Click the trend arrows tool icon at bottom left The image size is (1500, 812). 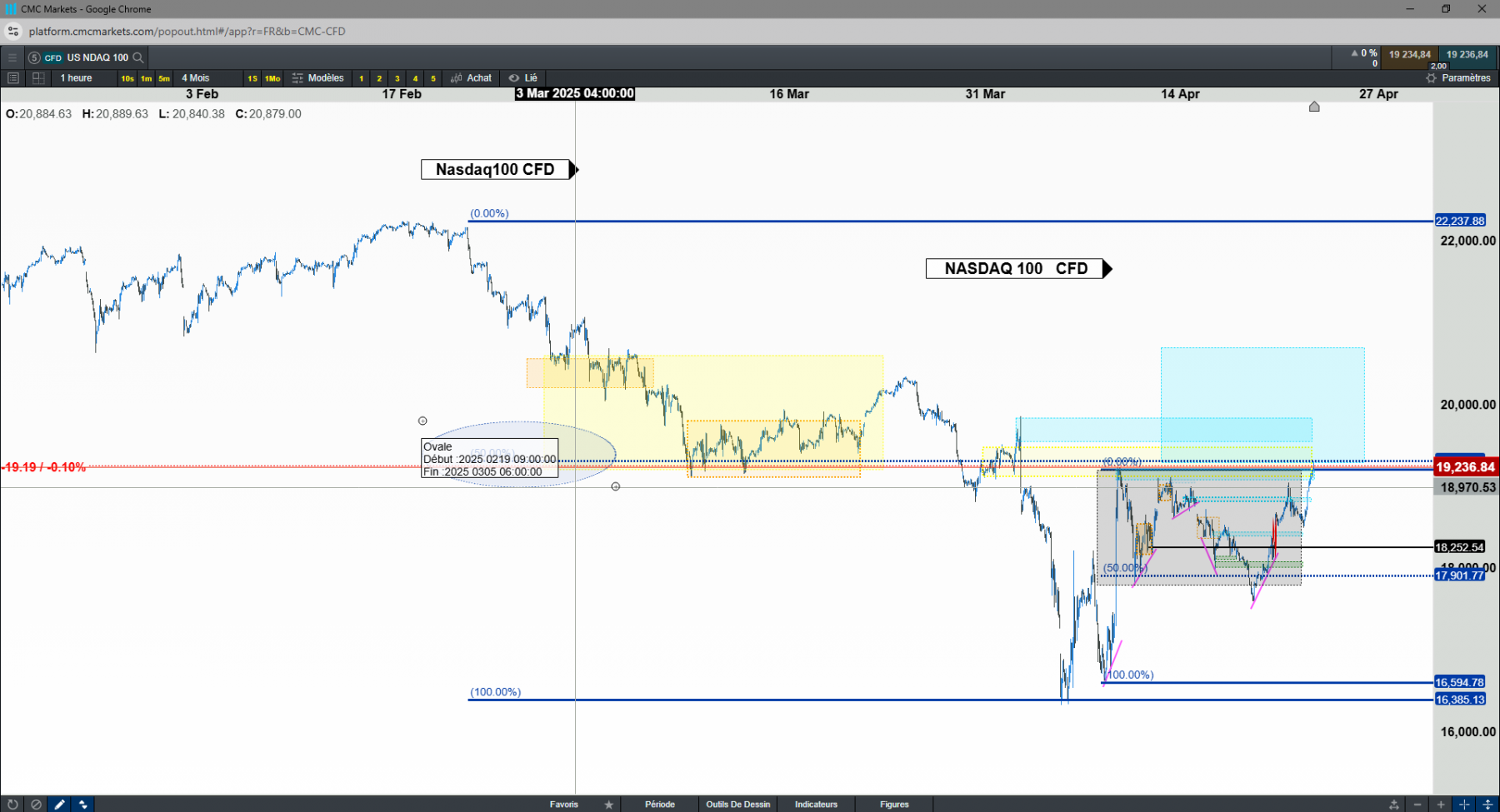(x=82, y=805)
